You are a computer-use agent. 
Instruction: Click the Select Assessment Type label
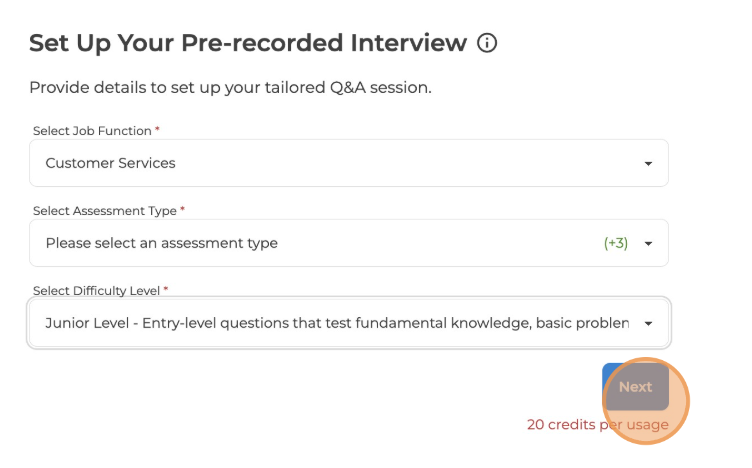tap(104, 211)
